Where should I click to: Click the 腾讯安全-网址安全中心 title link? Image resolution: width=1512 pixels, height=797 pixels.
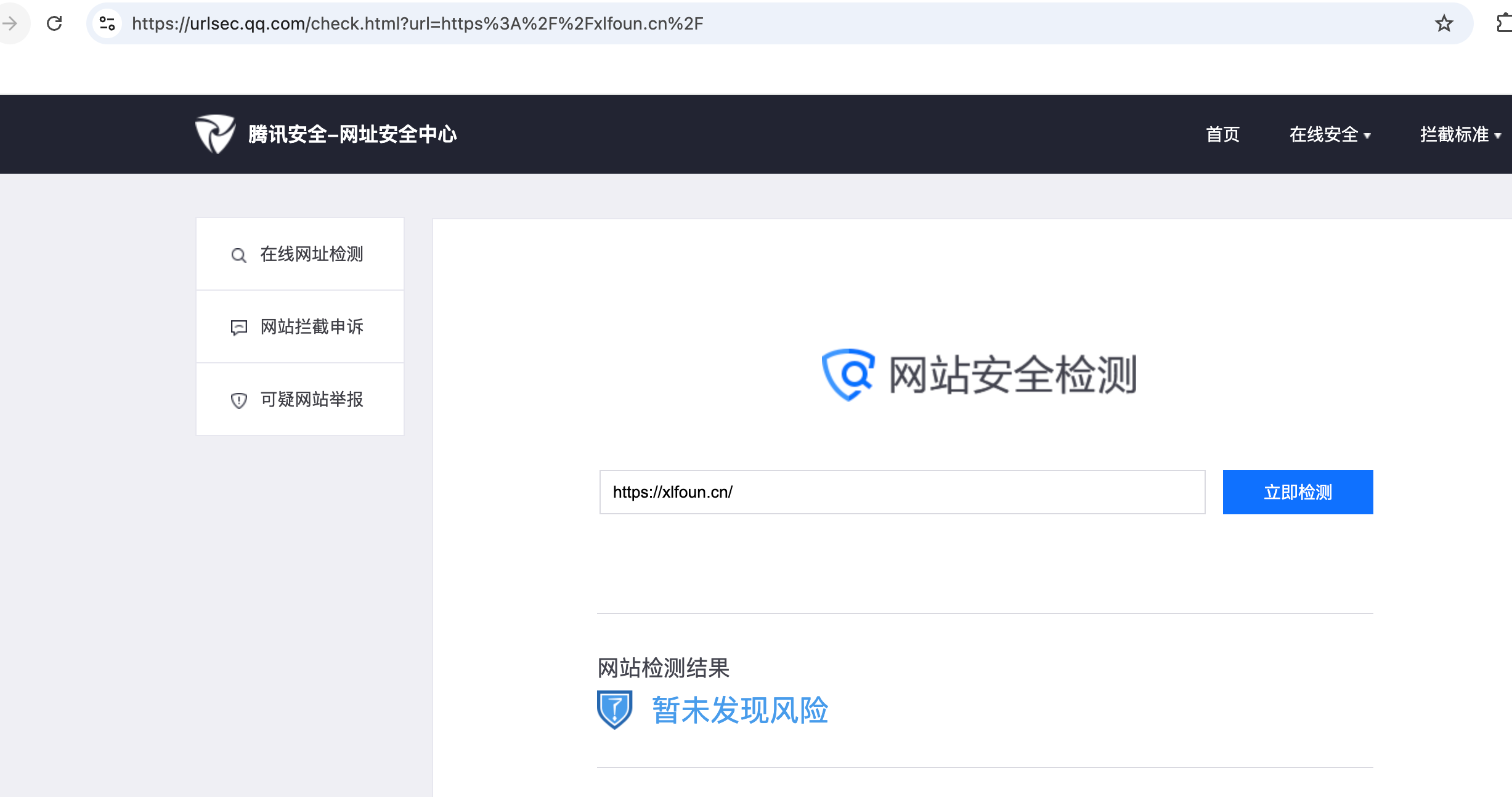[352, 134]
